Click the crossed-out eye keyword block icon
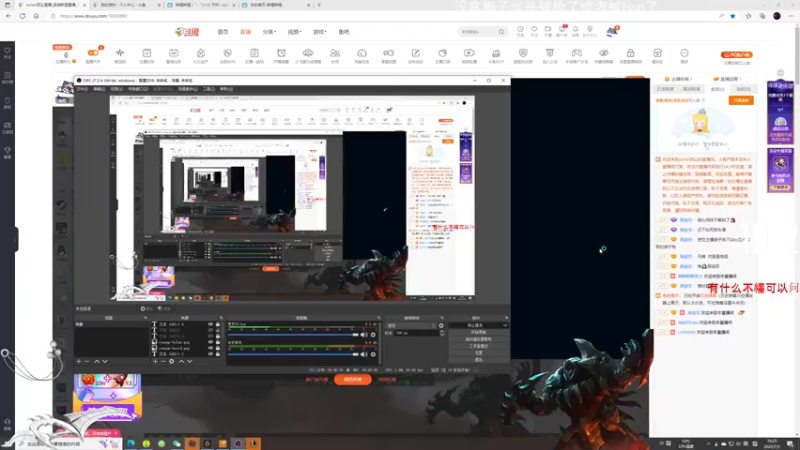The width and height of the screenshot is (800, 450). (x=604, y=53)
